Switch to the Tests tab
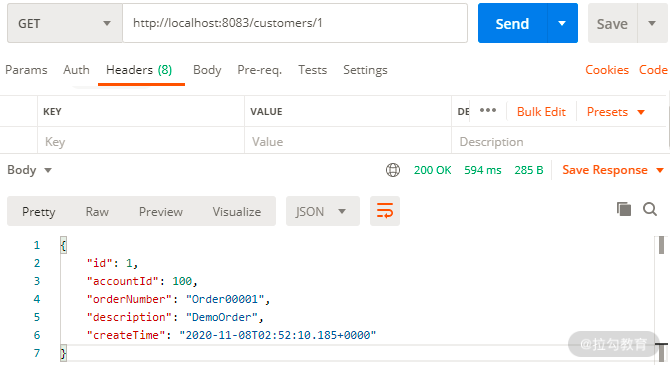Viewport: 670px width, 365px height. (x=312, y=70)
